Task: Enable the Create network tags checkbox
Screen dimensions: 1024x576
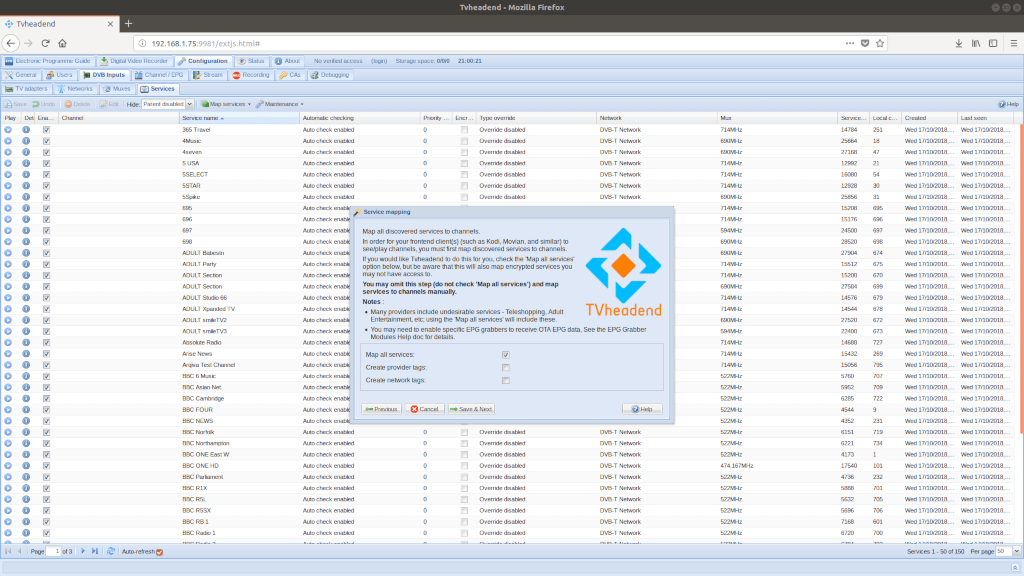Action: [x=506, y=380]
